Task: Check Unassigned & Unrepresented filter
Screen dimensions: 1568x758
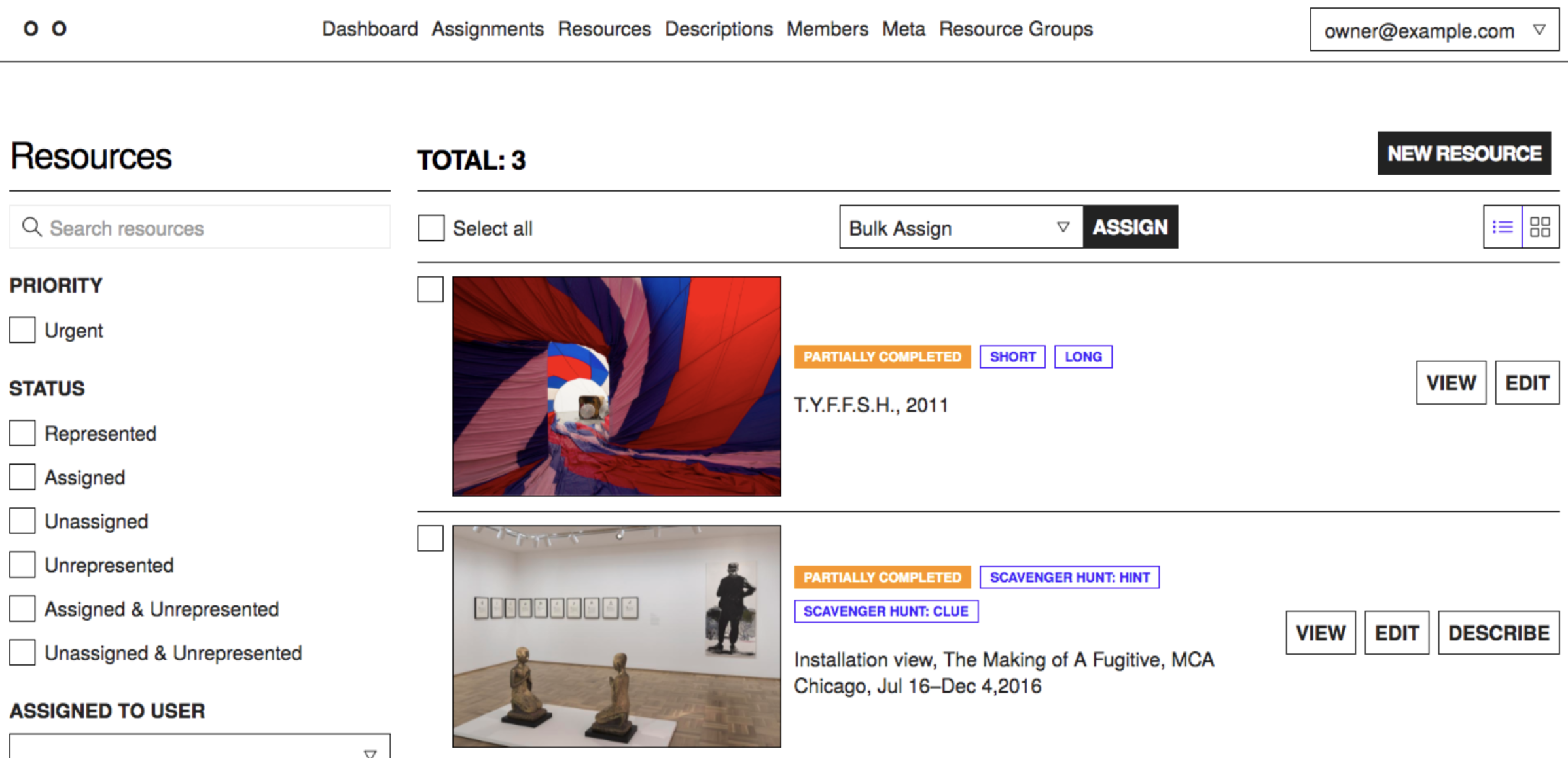Action: pyautogui.click(x=22, y=652)
